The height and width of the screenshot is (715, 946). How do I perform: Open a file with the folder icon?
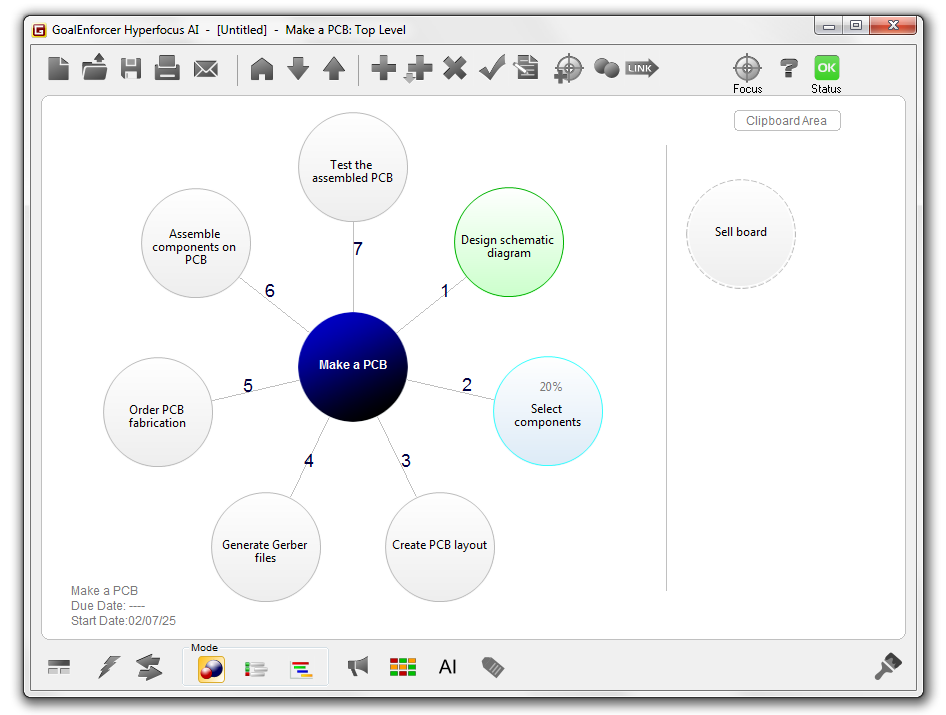coord(95,68)
